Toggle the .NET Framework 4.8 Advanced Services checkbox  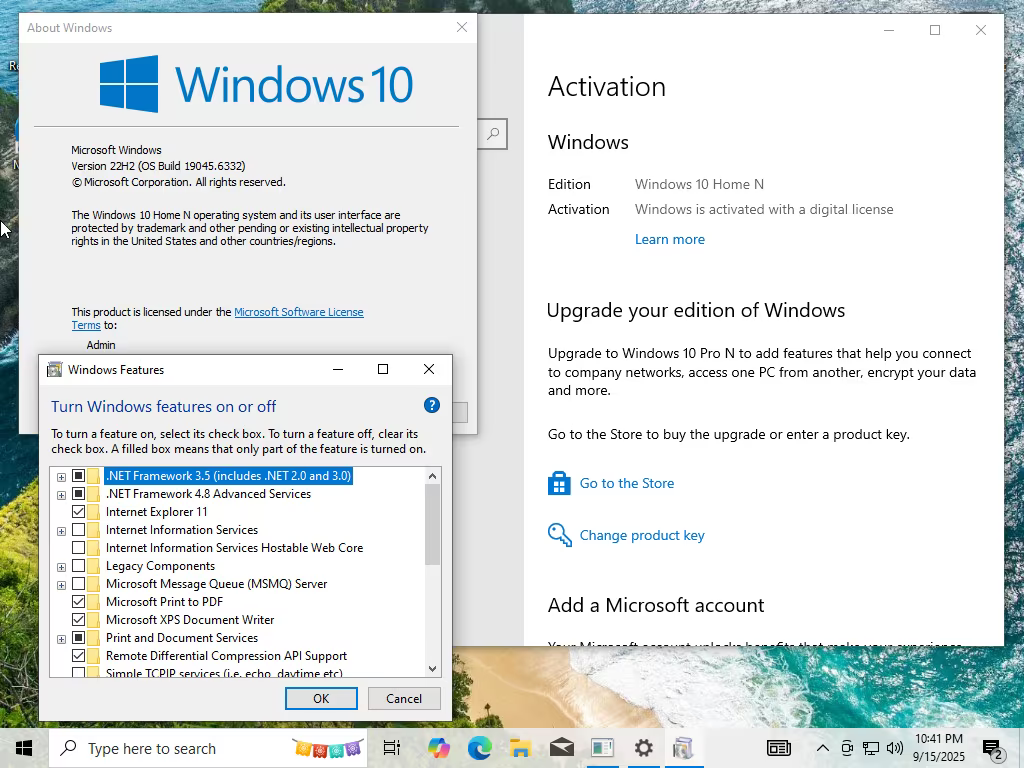click(x=78, y=494)
